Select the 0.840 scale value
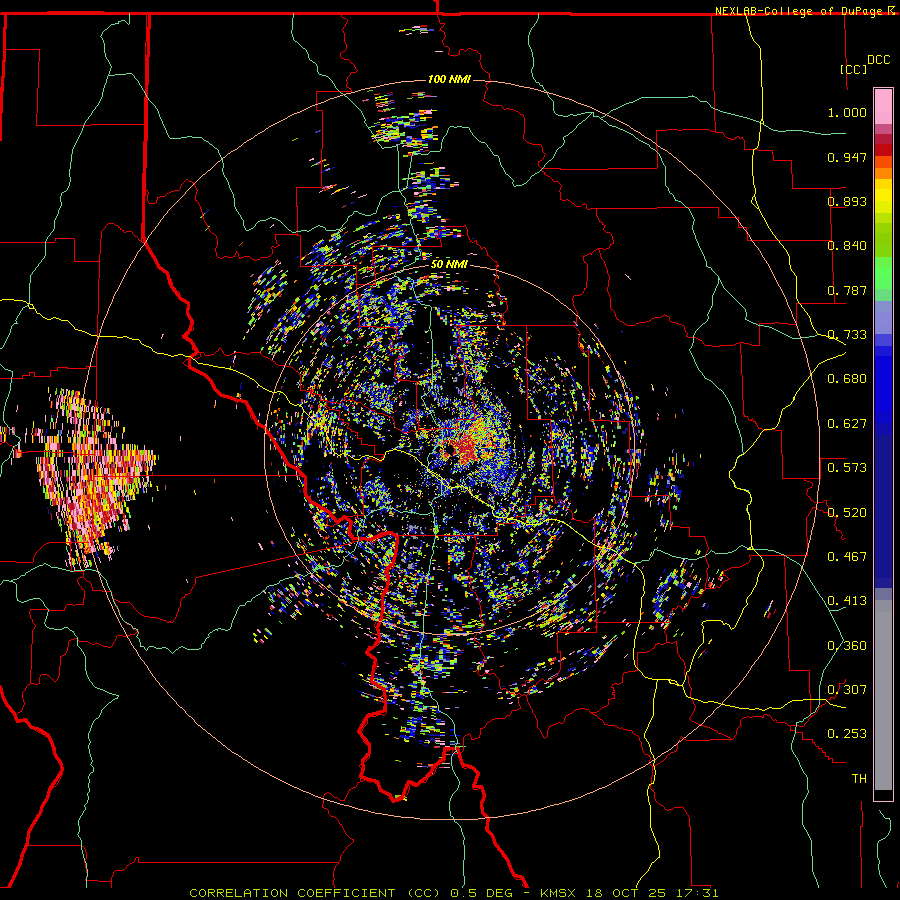The width and height of the screenshot is (900, 900). (x=847, y=246)
